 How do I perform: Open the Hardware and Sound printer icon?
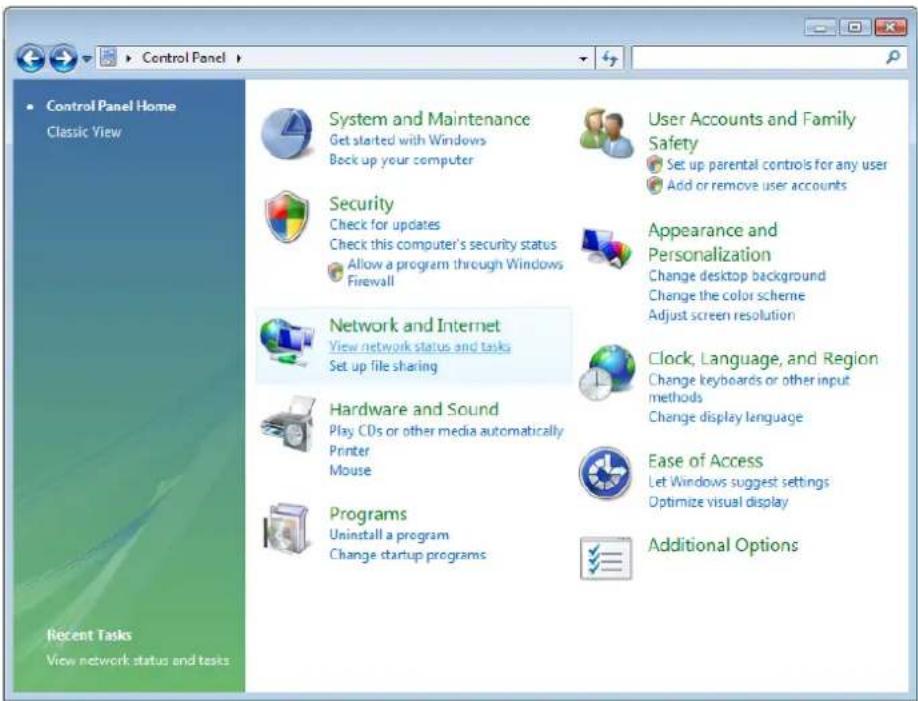tap(288, 424)
